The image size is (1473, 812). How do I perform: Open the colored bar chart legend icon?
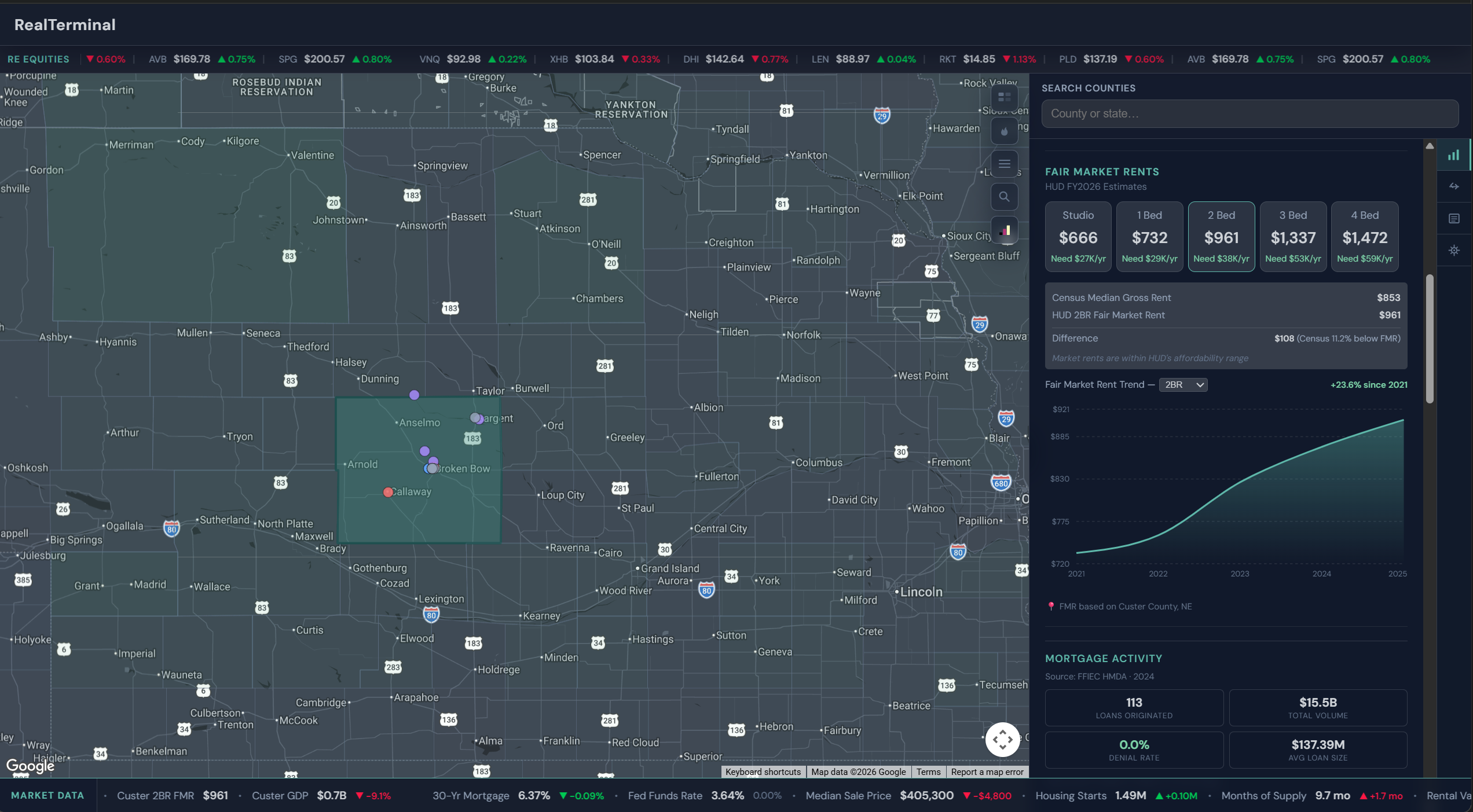pos(1005,230)
